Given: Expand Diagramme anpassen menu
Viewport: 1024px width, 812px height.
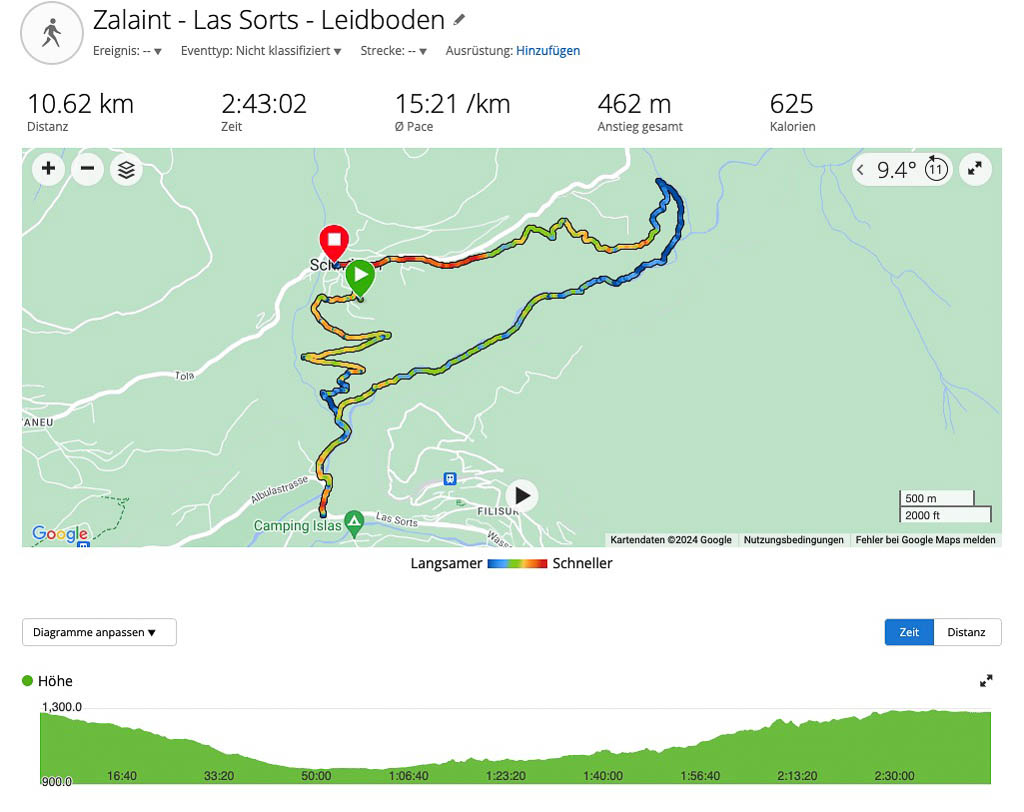Looking at the screenshot, I should (99, 632).
